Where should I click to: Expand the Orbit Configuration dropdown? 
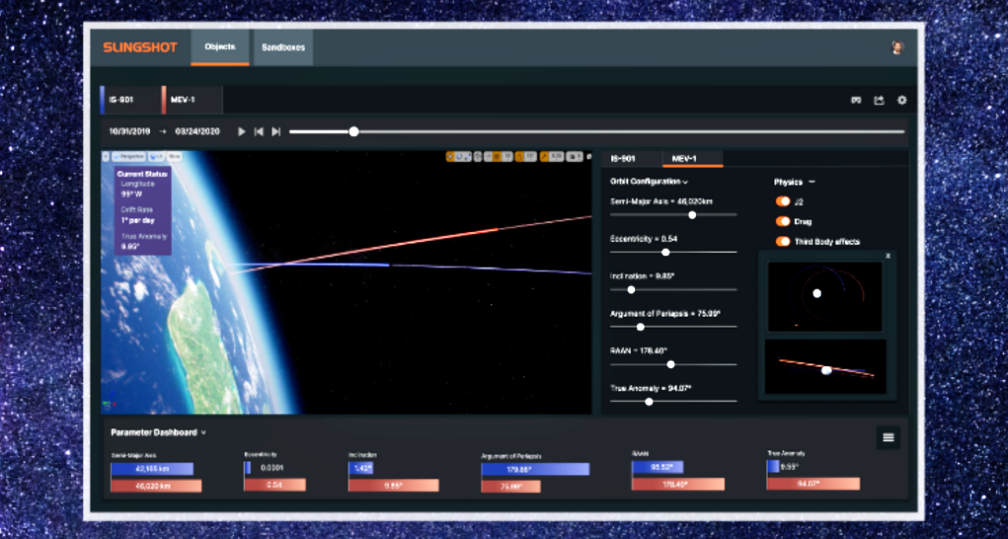685,182
